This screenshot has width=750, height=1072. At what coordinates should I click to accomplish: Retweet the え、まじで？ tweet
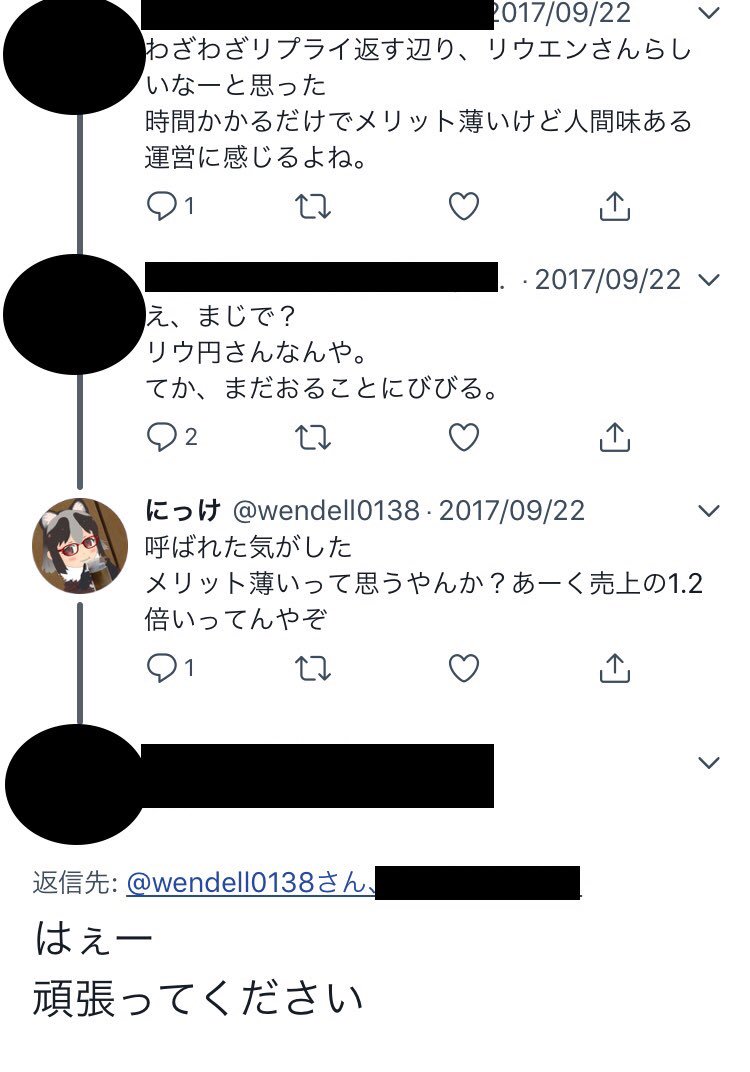(x=313, y=437)
